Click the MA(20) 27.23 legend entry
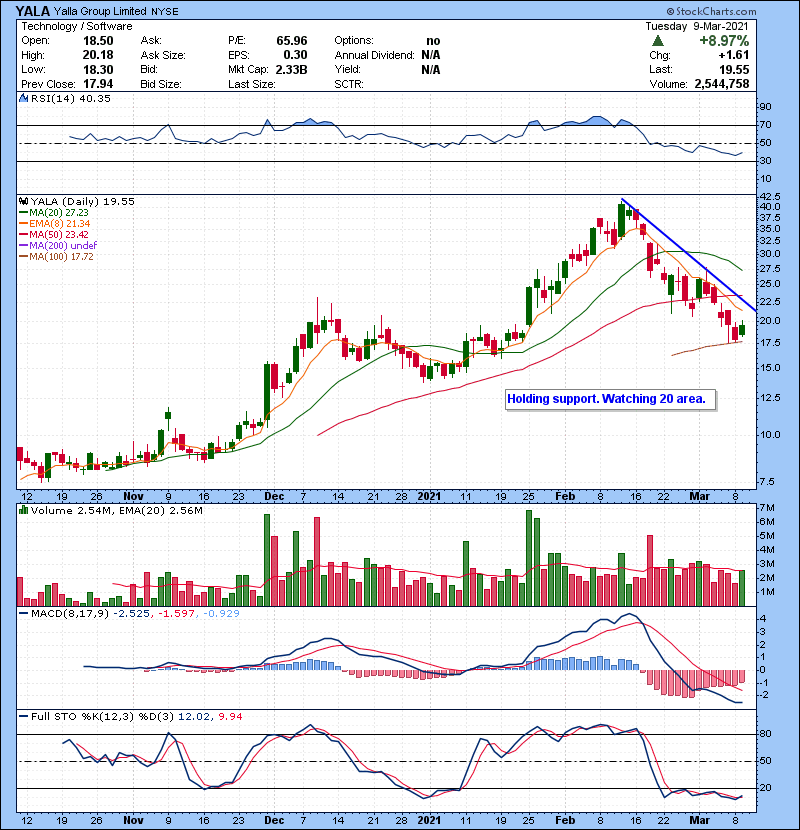Image resolution: width=800 pixels, height=830 pixels. 55,213
